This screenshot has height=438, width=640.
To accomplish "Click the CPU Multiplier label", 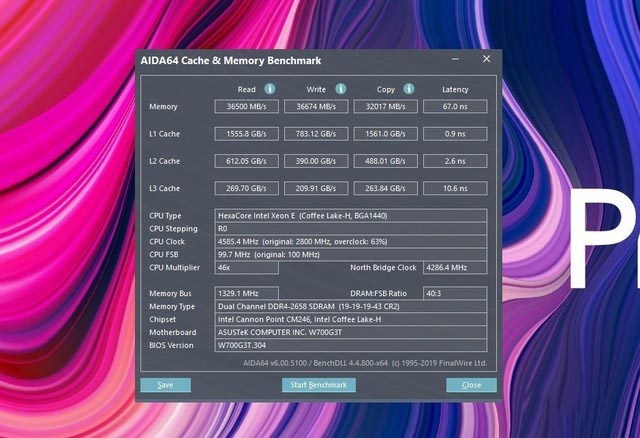I will (x=175, y=268).
